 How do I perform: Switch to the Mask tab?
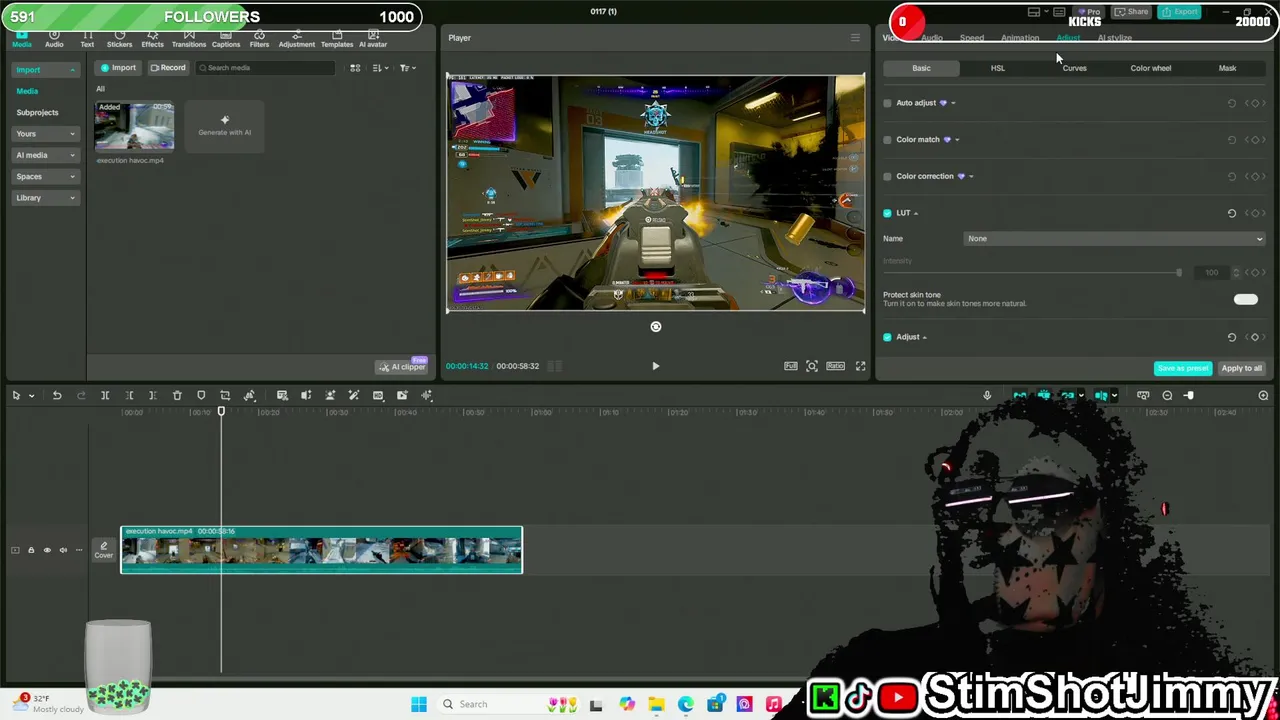[x=1227, y=68]
